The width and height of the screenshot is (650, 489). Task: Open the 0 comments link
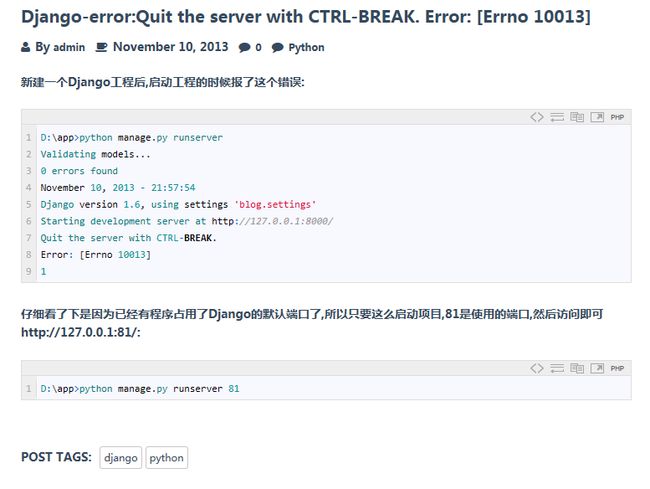tap(258, 48)
